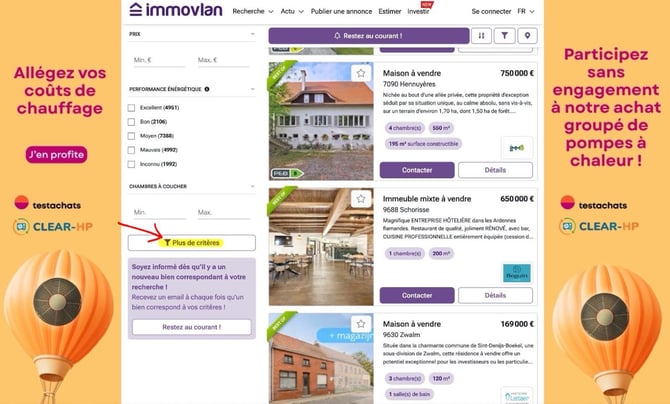Check the Excellent energy performance box
The width and height of the screenshot is (670, 404).
point(131,108)
